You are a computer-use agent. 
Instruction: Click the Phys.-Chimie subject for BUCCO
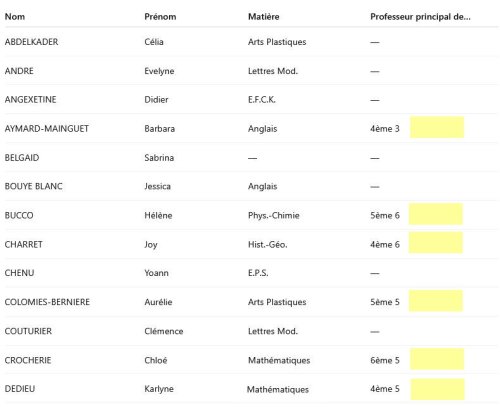[273, 216]
